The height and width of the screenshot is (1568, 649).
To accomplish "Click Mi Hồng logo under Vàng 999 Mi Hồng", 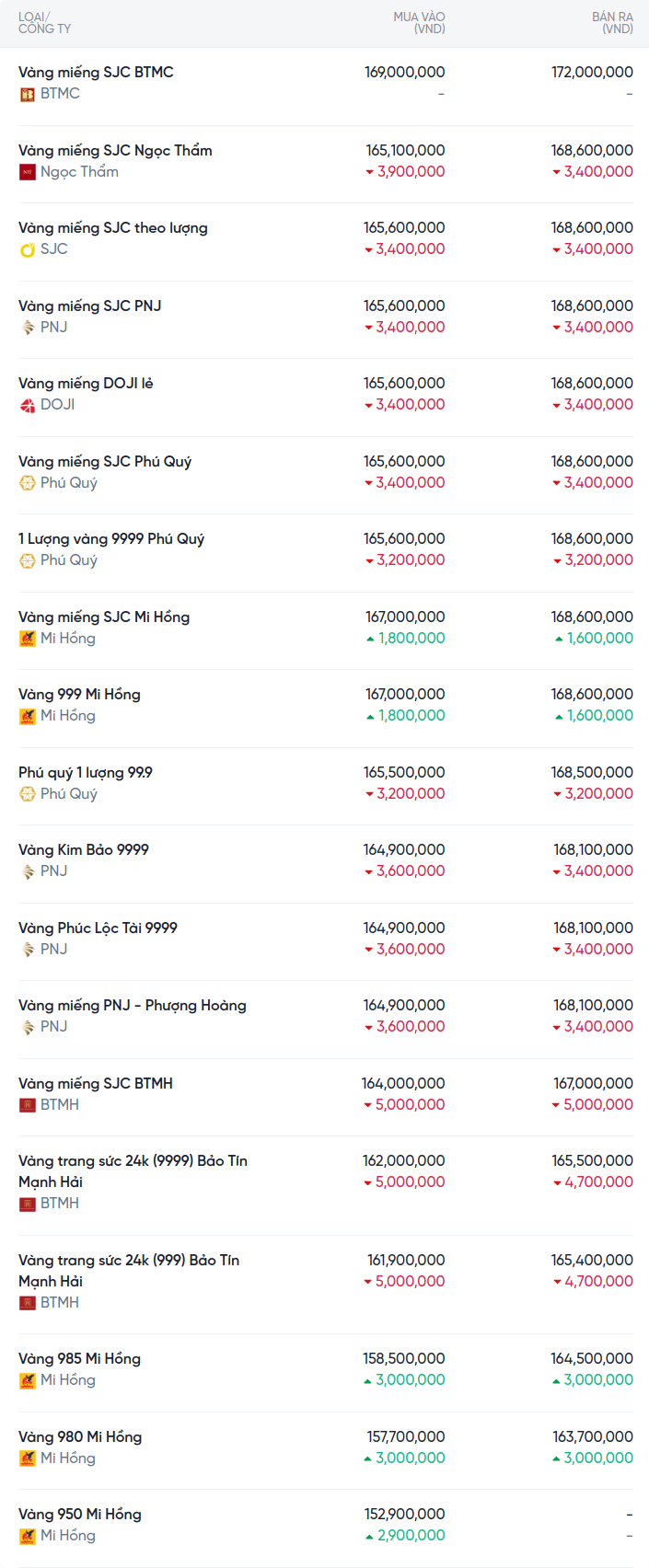I will (x=28, y=716).
